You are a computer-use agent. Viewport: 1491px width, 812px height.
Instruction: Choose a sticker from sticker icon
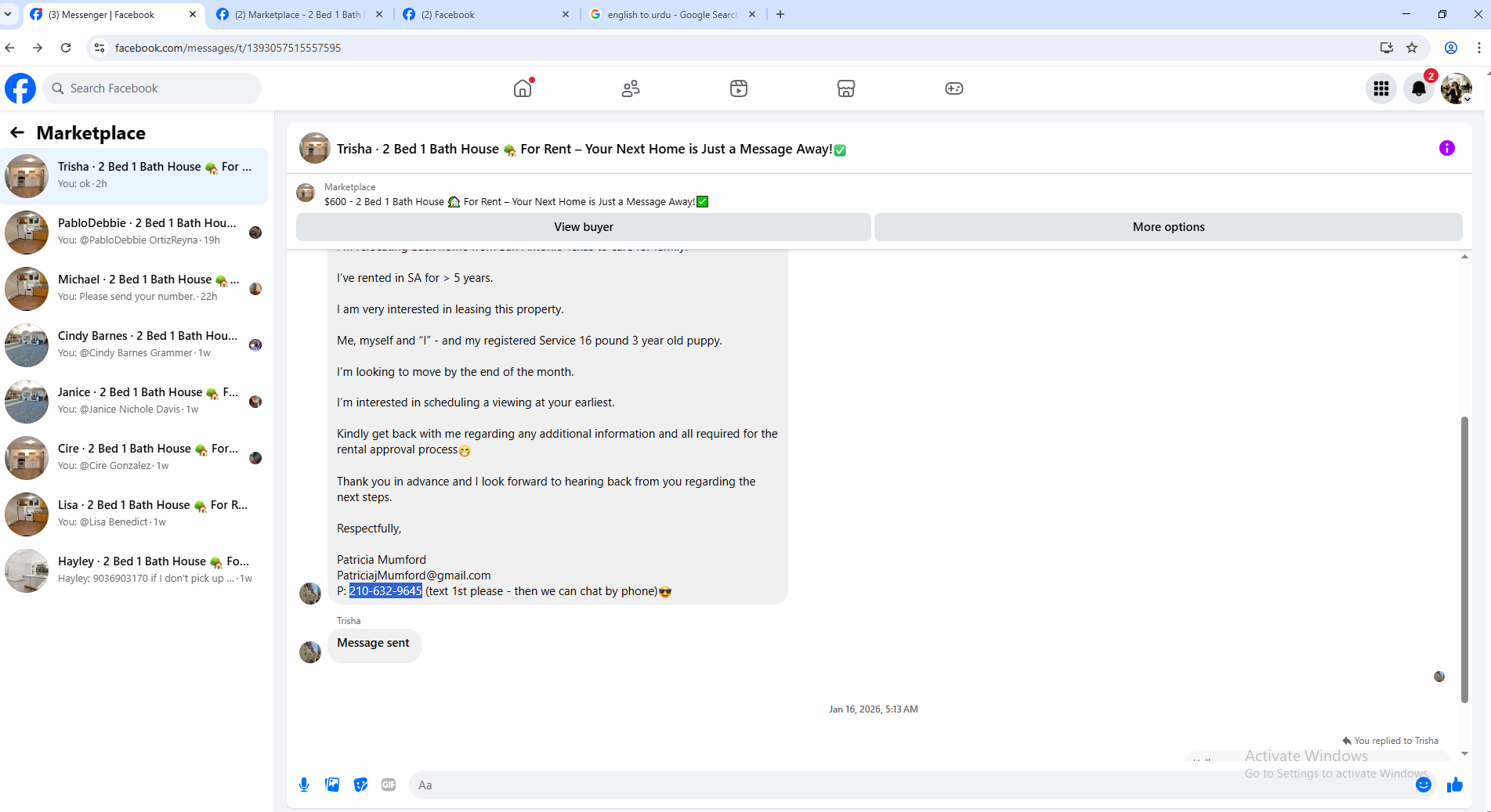pyautogui.click(x=360, y=785)
